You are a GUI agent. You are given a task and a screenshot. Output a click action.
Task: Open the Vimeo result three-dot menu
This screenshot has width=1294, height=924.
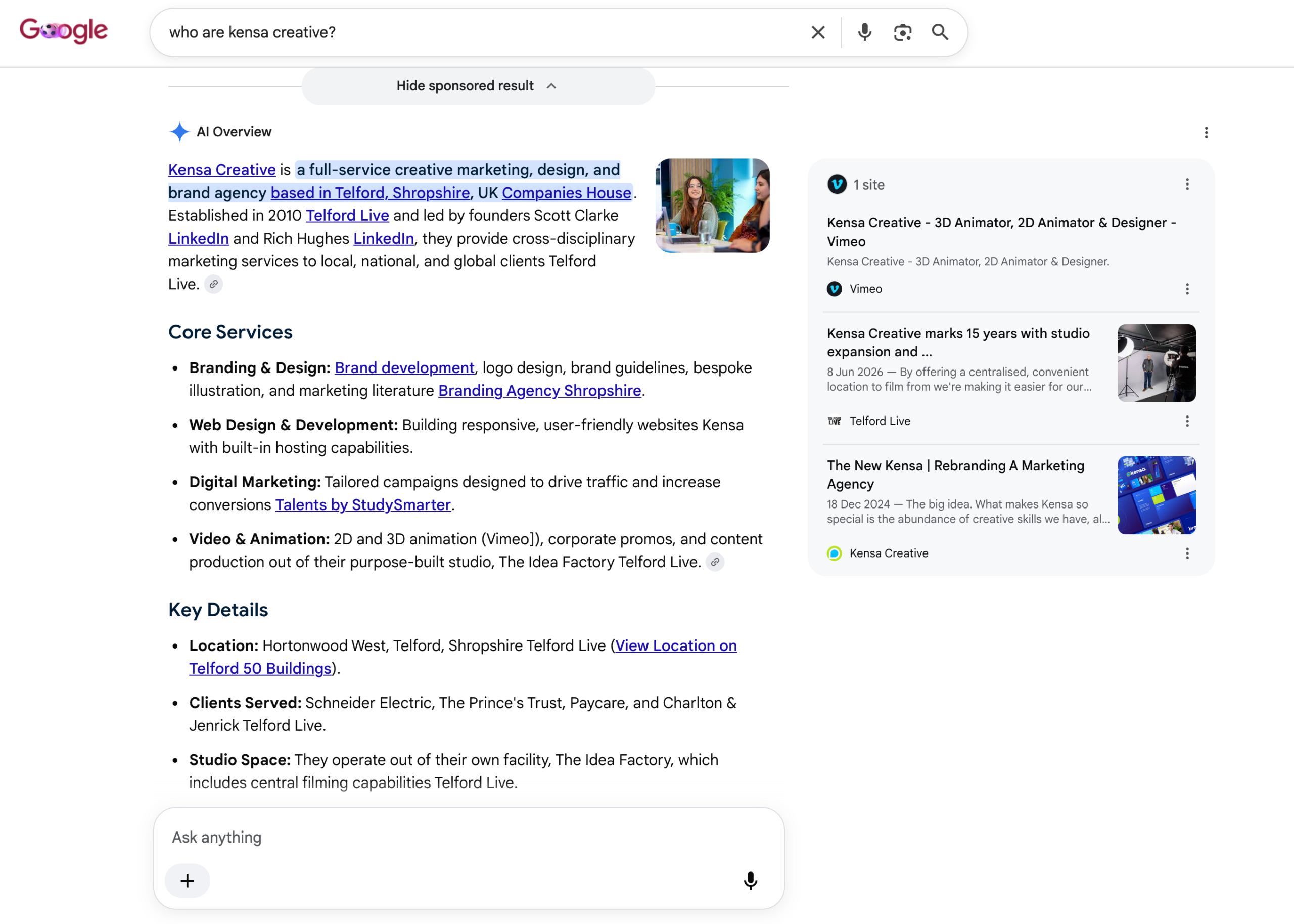pyautogui.click(x=1187, y=289)
